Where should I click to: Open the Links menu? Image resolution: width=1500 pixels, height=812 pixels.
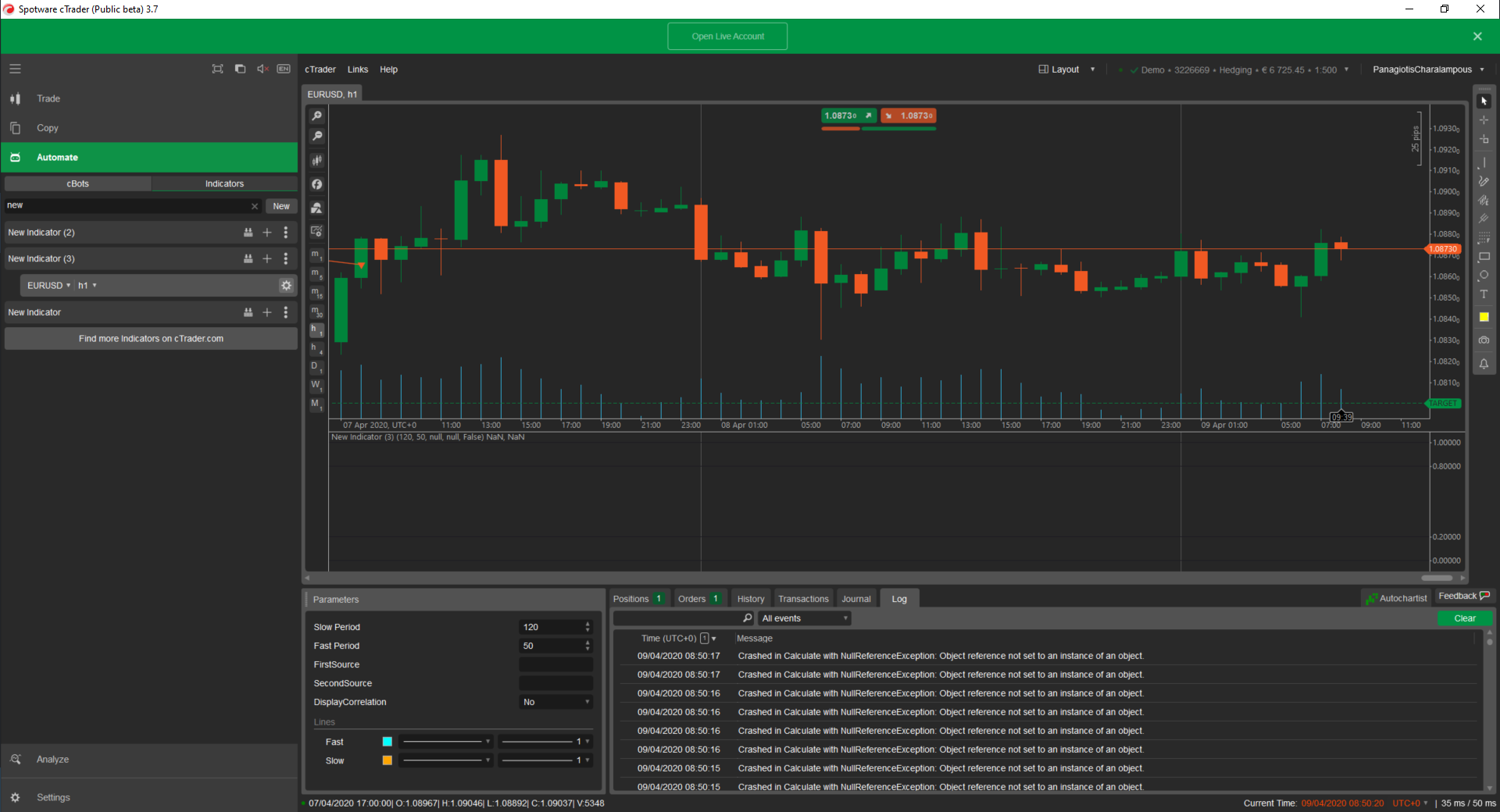358,69
